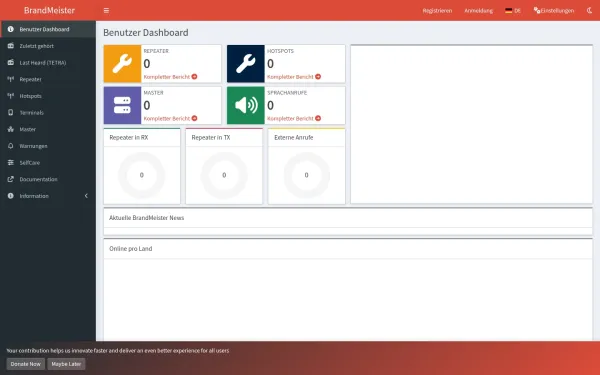
Task: Open SelfCare sidebar entry
Action: (48, 163)
